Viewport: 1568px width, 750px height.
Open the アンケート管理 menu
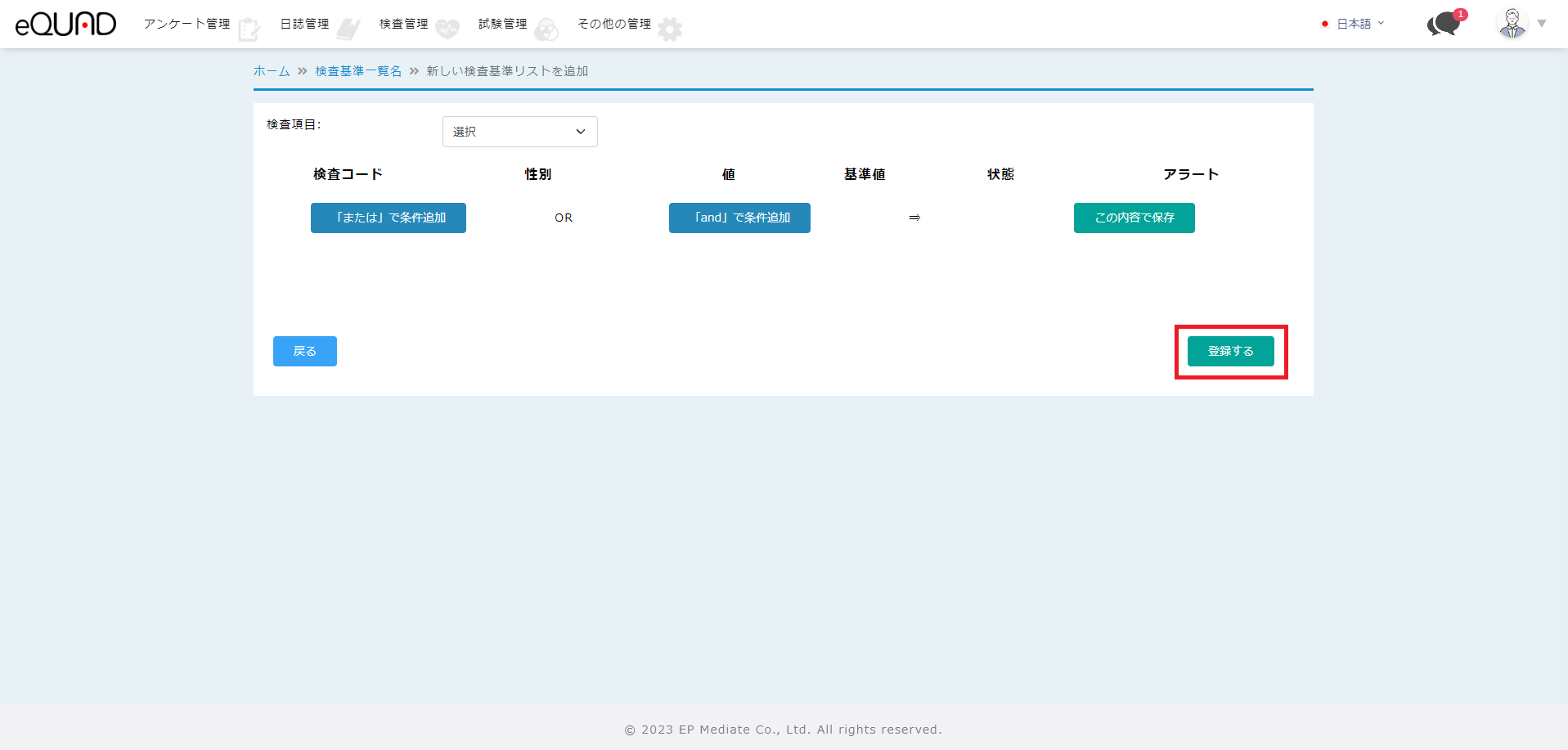[x=186, y=25]
